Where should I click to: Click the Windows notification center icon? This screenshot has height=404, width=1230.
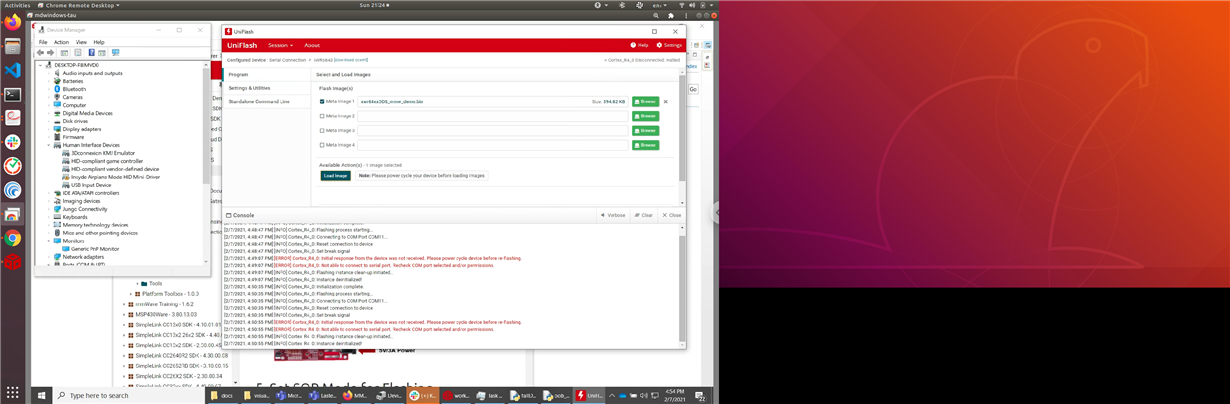701,396
